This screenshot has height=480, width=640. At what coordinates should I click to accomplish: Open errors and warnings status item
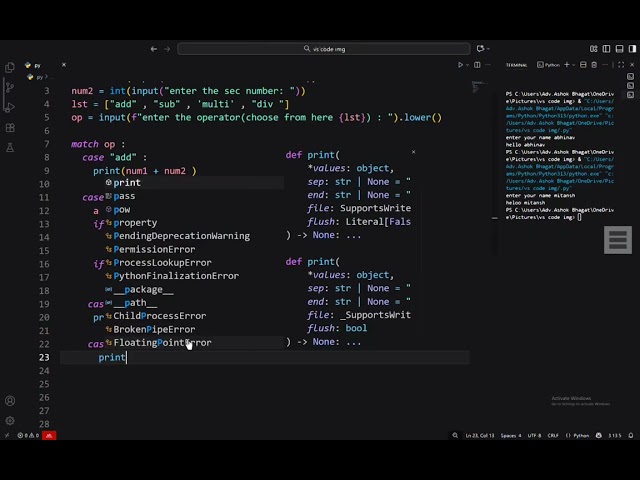coord(28,436)
